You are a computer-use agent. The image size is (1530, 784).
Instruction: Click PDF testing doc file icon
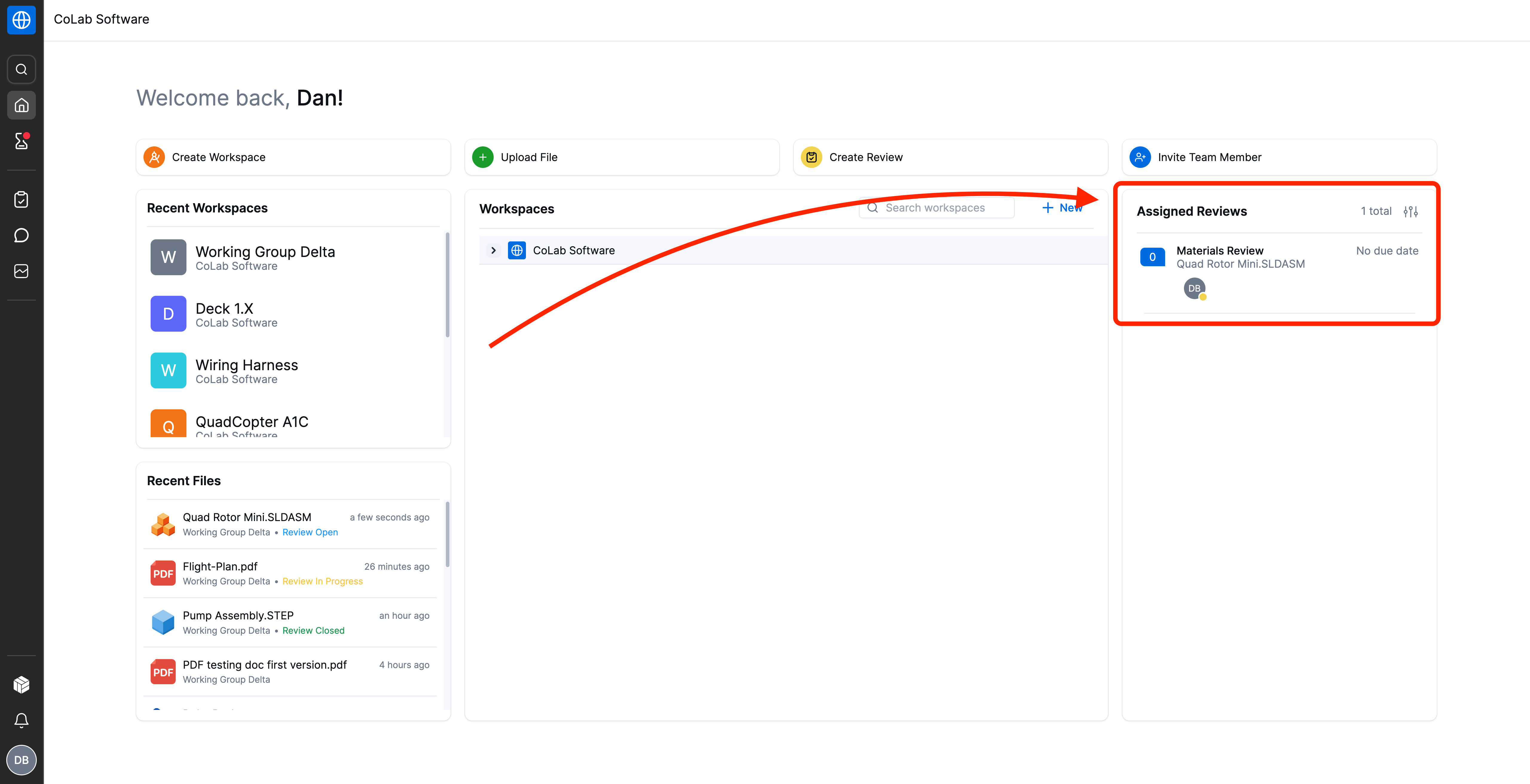pos(163,672)
